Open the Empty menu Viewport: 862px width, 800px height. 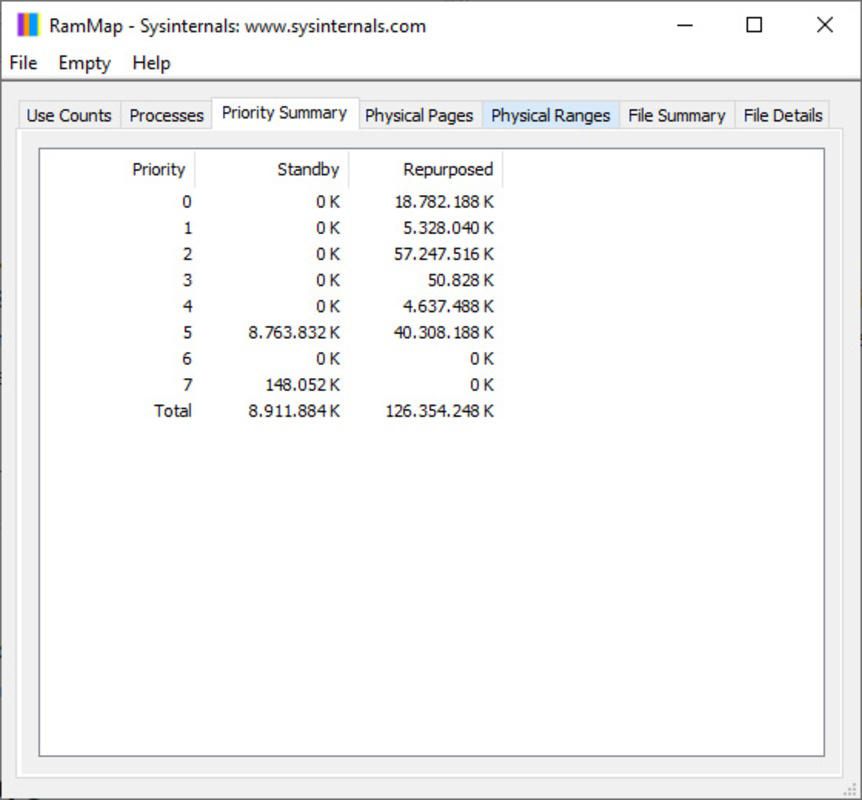85,63
